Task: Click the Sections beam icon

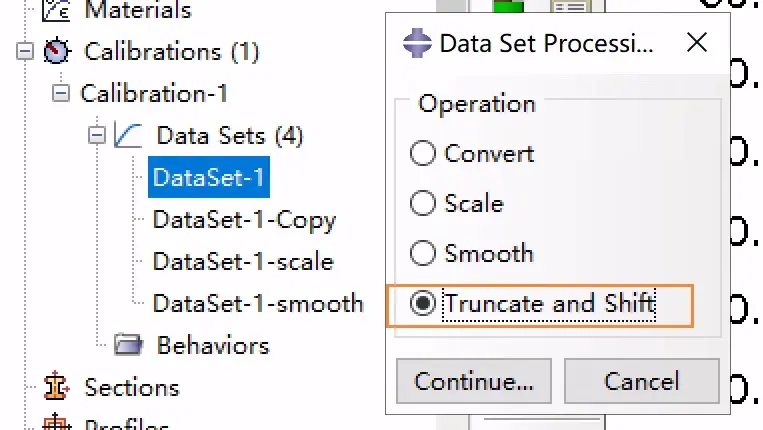Action: tap(56, 386)
